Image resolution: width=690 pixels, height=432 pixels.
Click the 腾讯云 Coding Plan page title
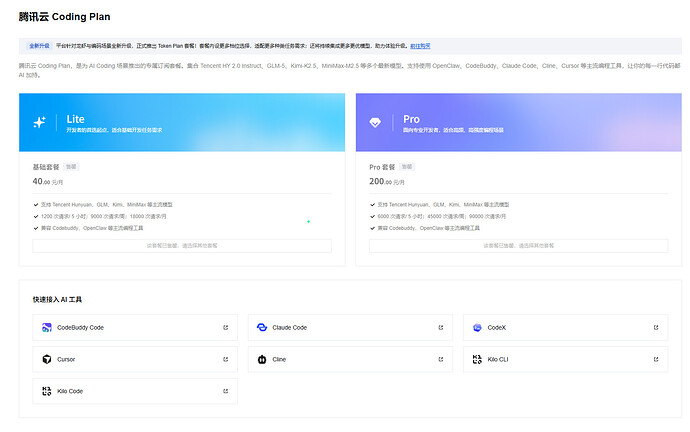[x=64, y=17]
